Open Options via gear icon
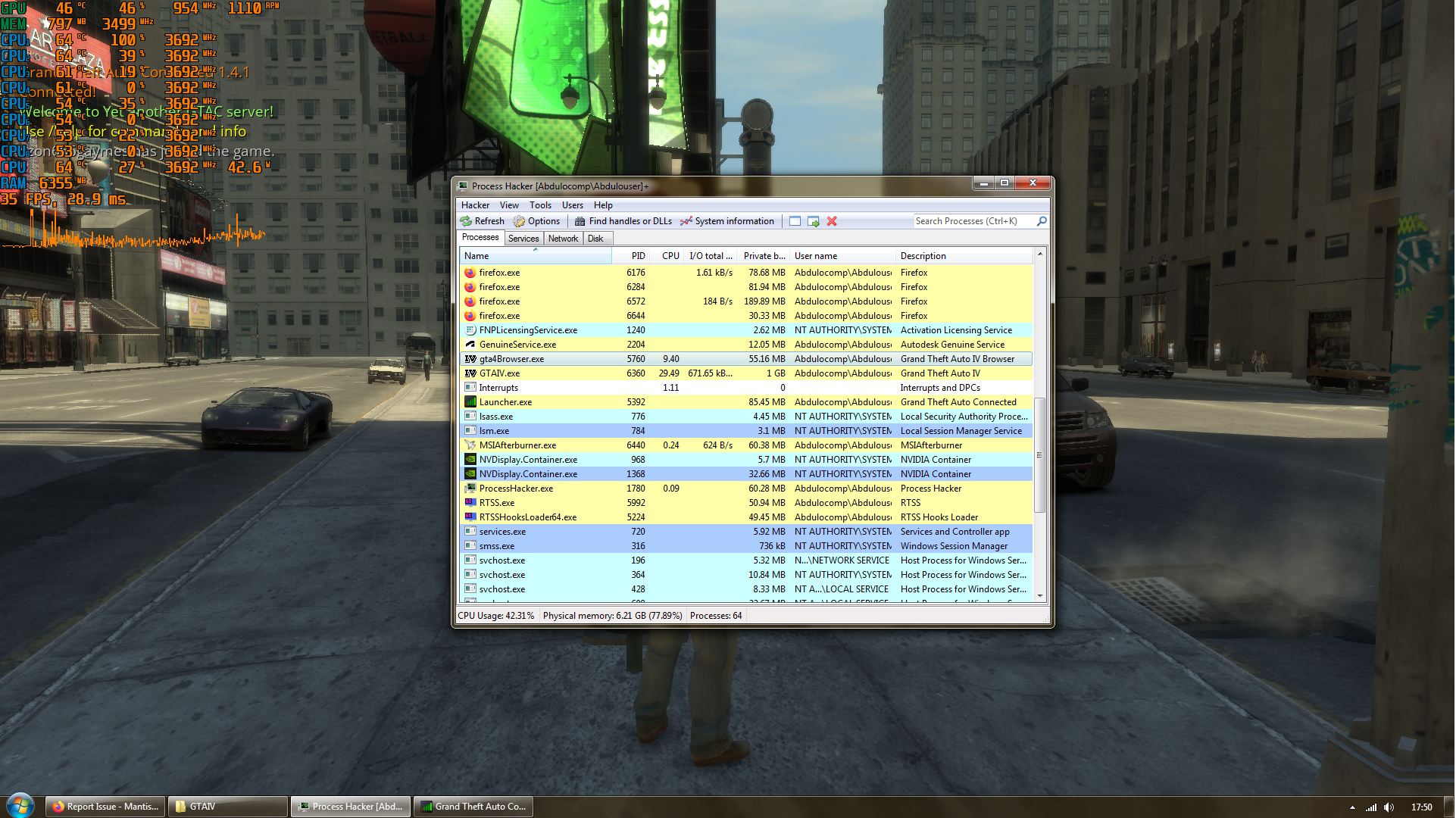This screenshot has width=1456, height=818. click(x=520, y=221)
